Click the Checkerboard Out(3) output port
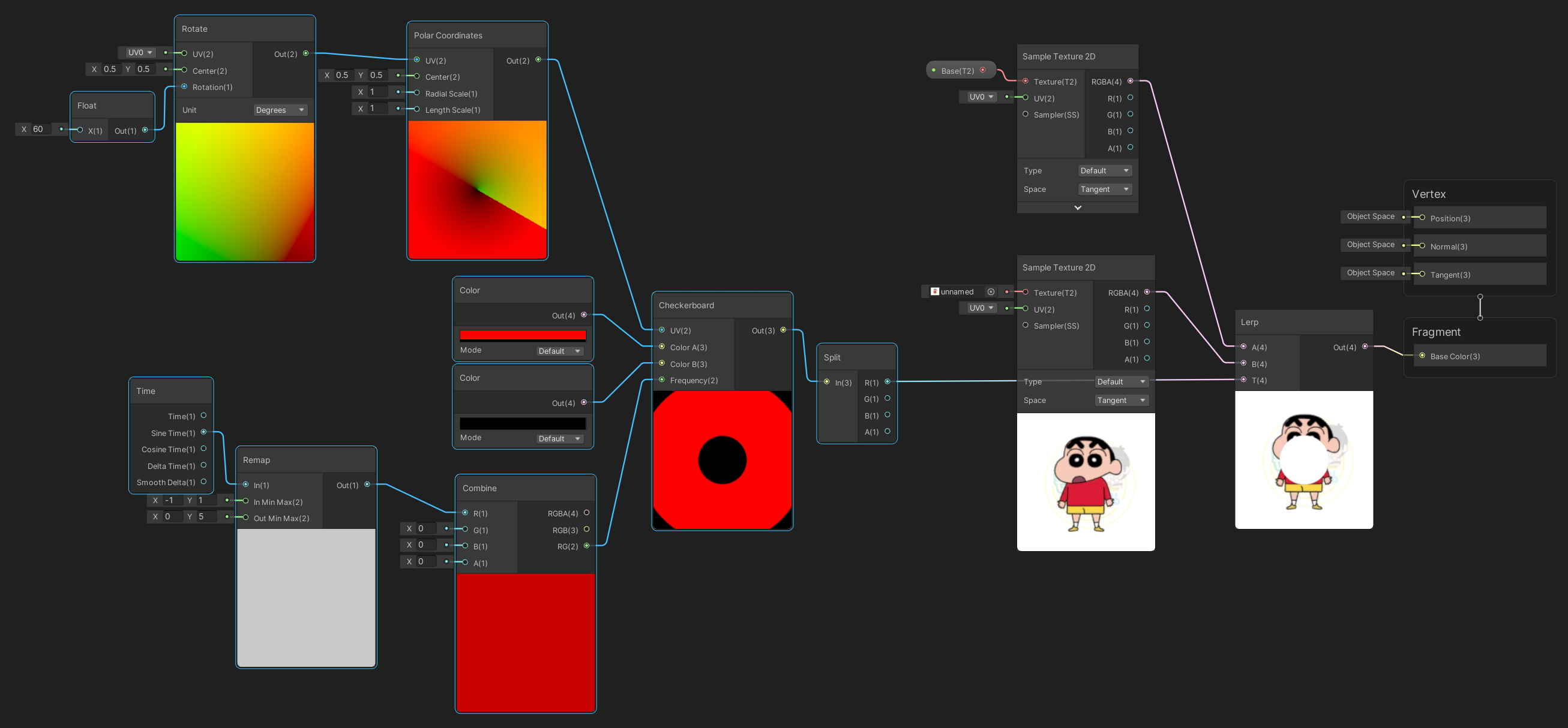1568x728 pixels. [783, 330]
